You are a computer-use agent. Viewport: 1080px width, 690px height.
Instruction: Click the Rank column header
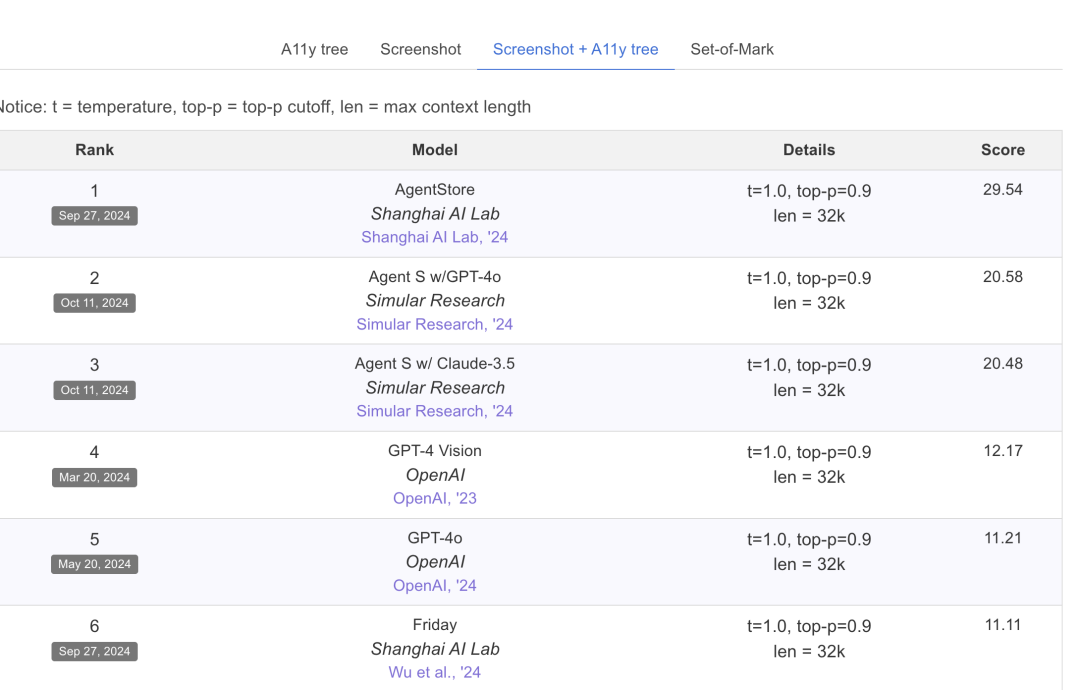(94, 150)
